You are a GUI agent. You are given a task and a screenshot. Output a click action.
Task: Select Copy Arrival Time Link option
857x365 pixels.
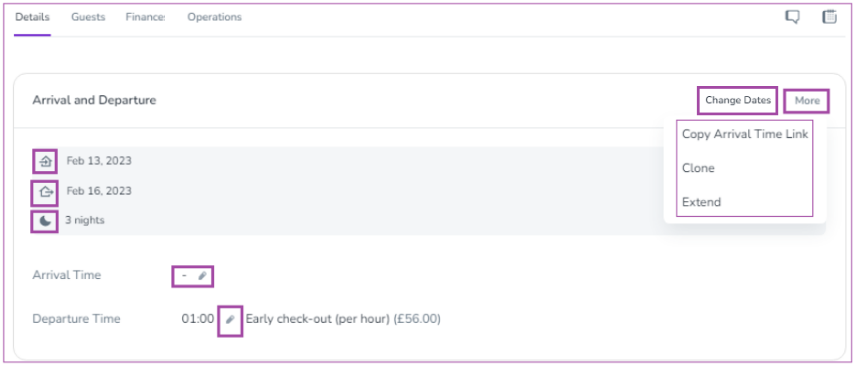pyautogui.click(x=745, y=134)
